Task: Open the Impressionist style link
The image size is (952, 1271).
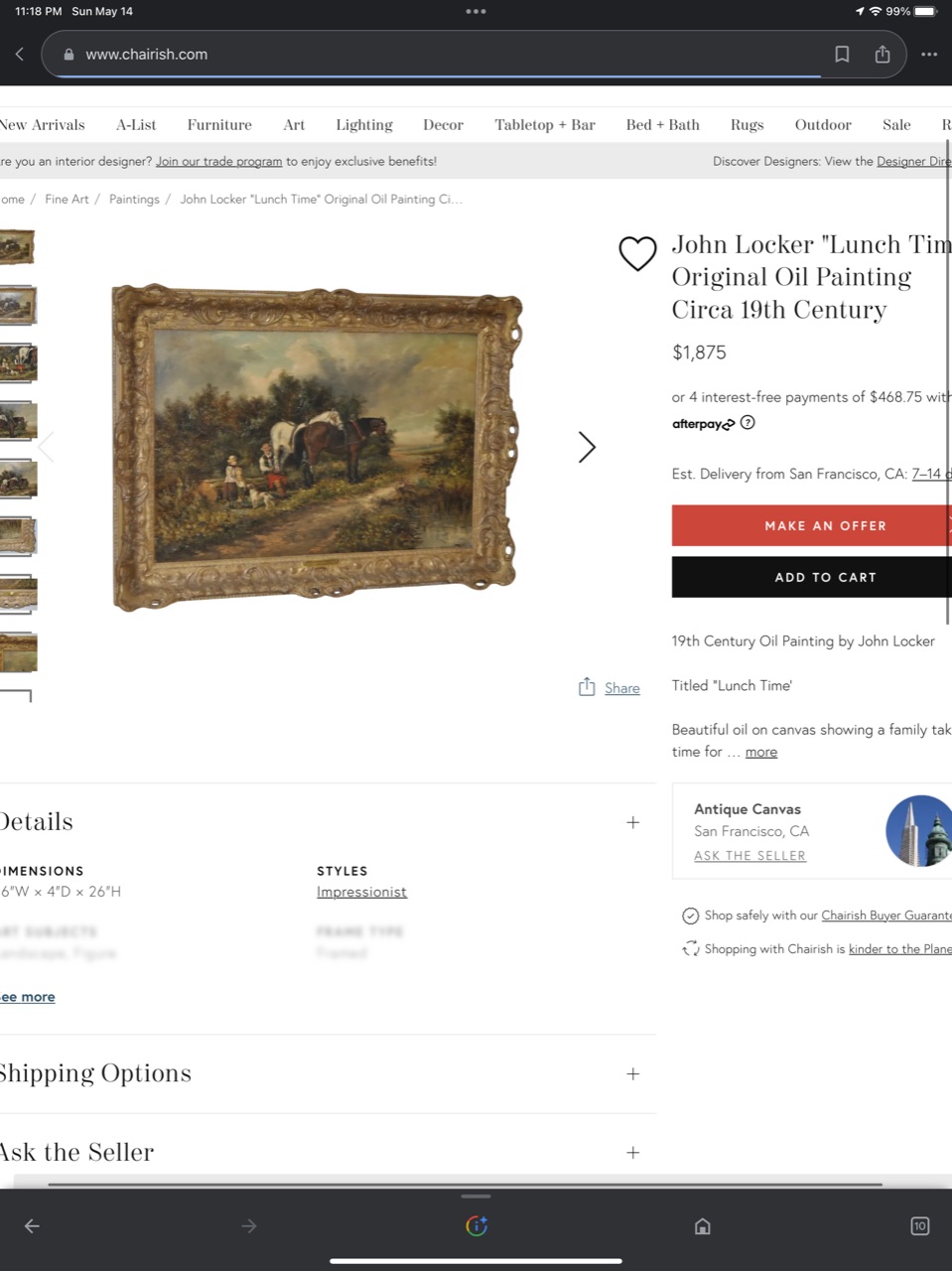Action: coord(361,892)
